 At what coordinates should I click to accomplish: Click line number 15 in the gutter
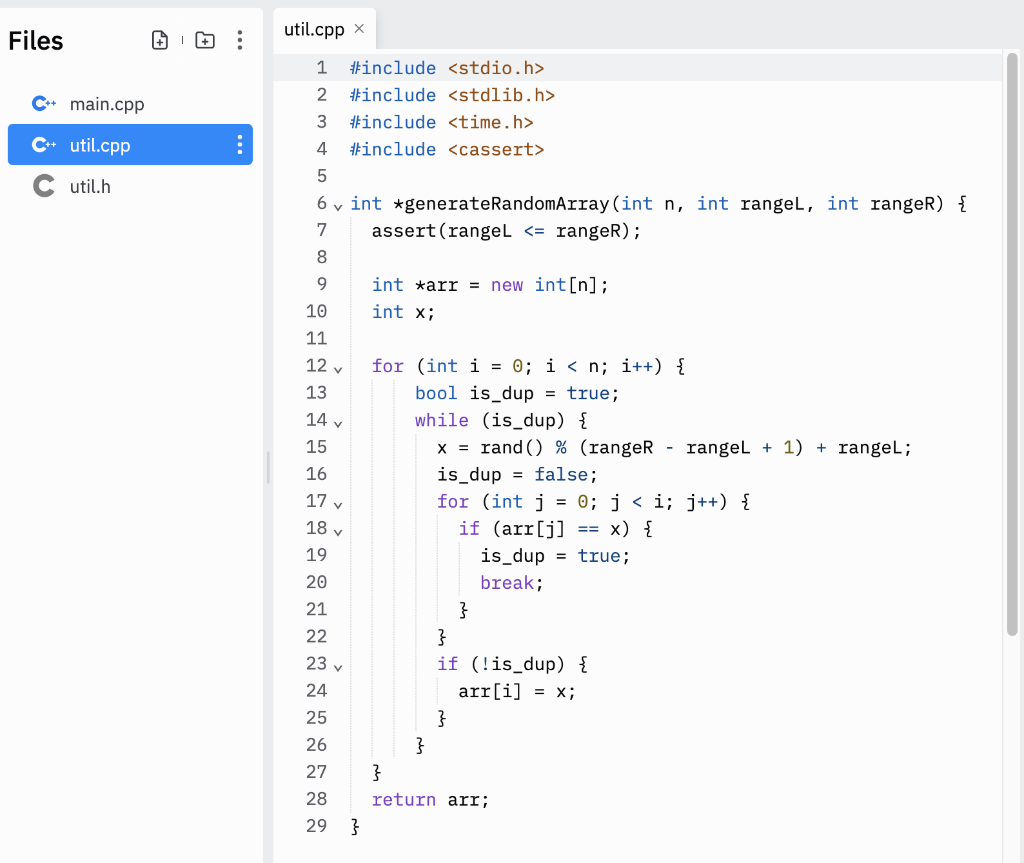click(x=317, y=447)
